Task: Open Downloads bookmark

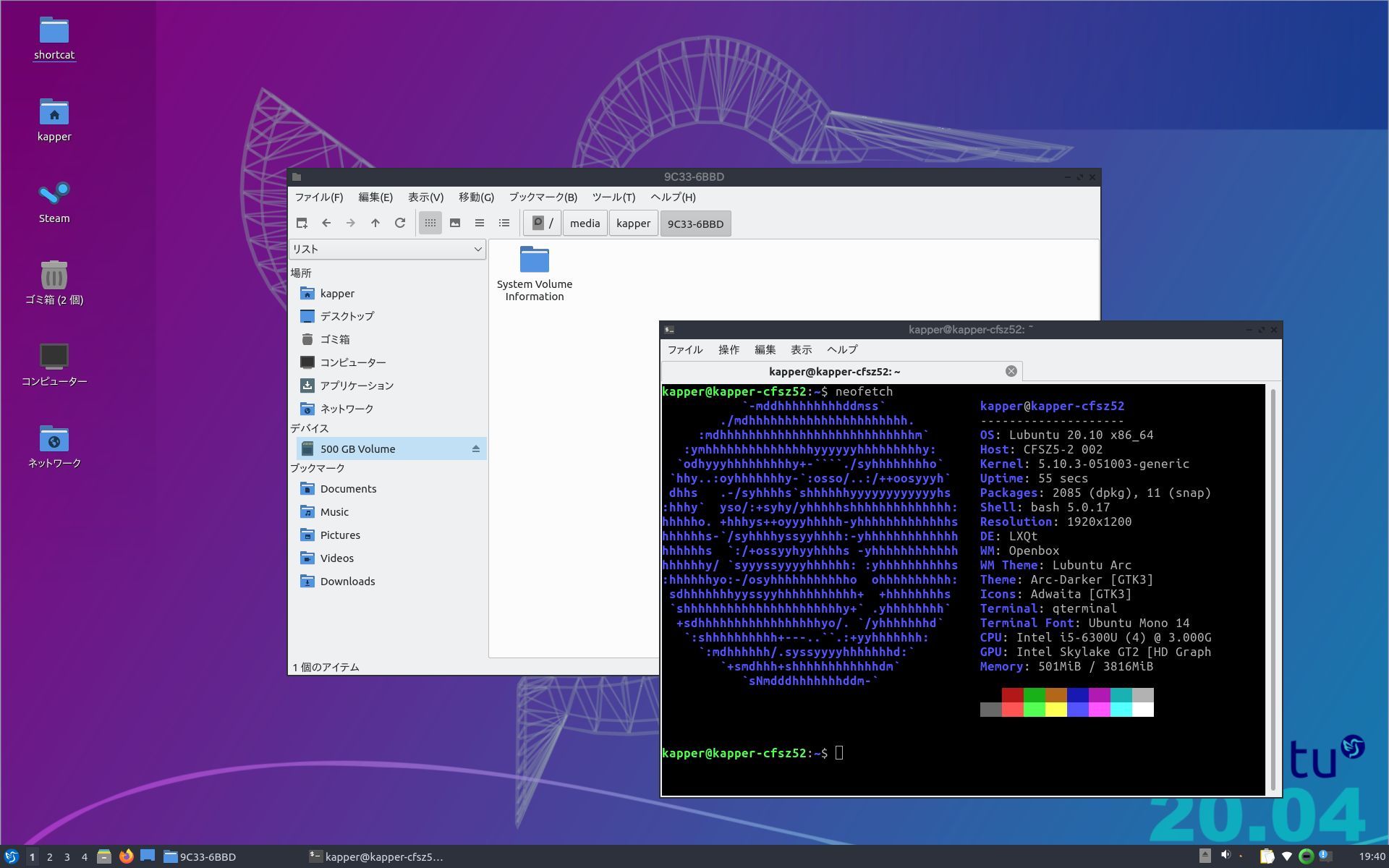Action: tap(391, 582)
